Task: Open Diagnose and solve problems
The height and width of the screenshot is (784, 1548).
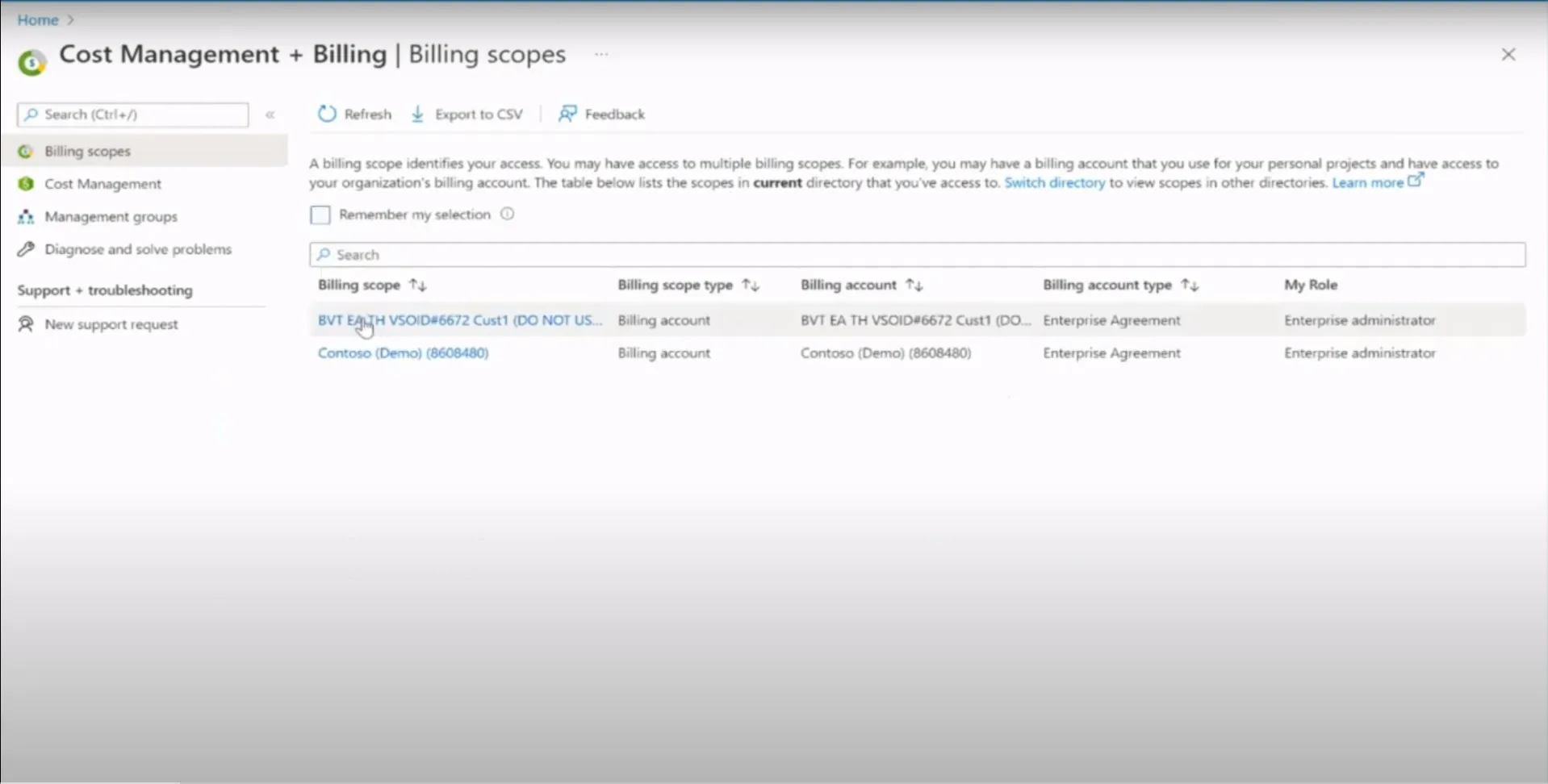Action: point(138,249)
